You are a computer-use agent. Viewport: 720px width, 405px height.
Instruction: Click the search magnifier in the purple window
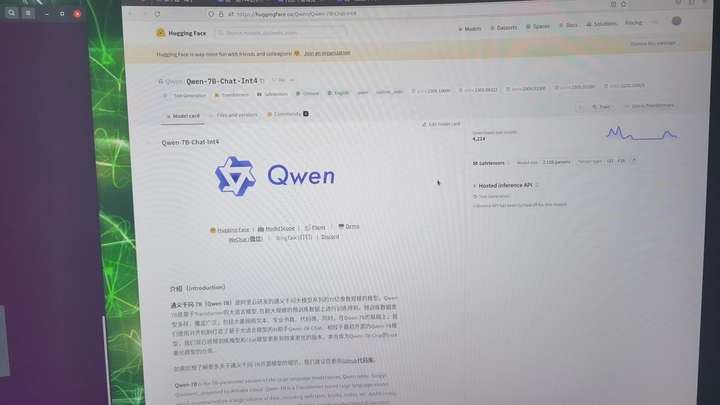11,13
